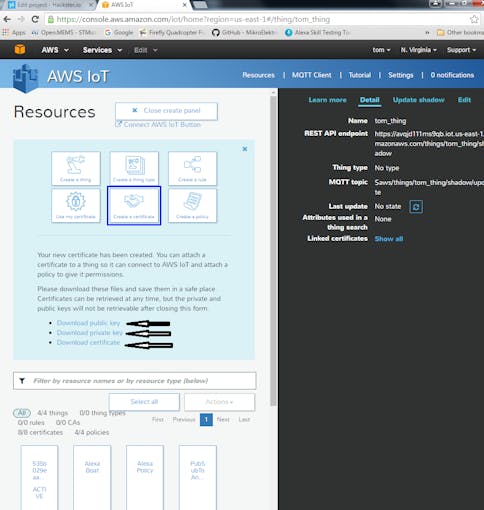Filter by 0/0 rules
The image size is (484, 510).
(x=31, y=422)
